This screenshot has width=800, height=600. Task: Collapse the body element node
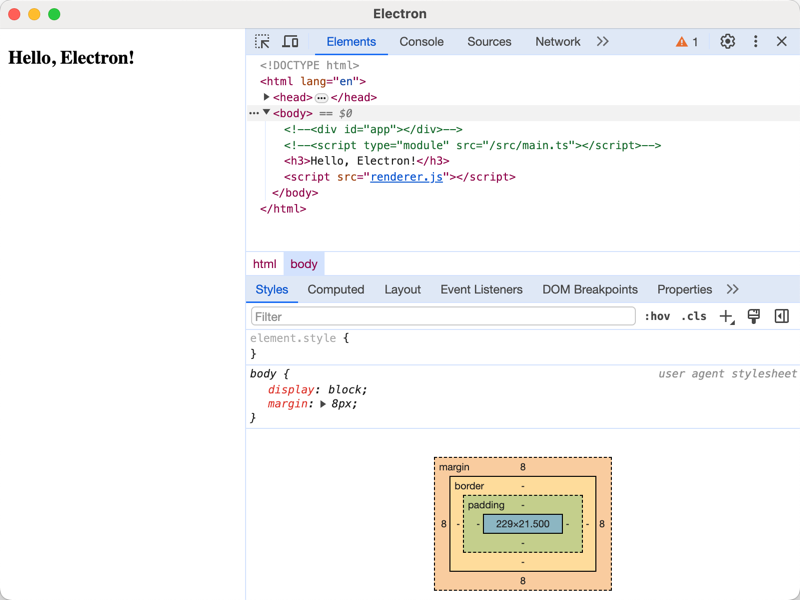tap(267, 113)
